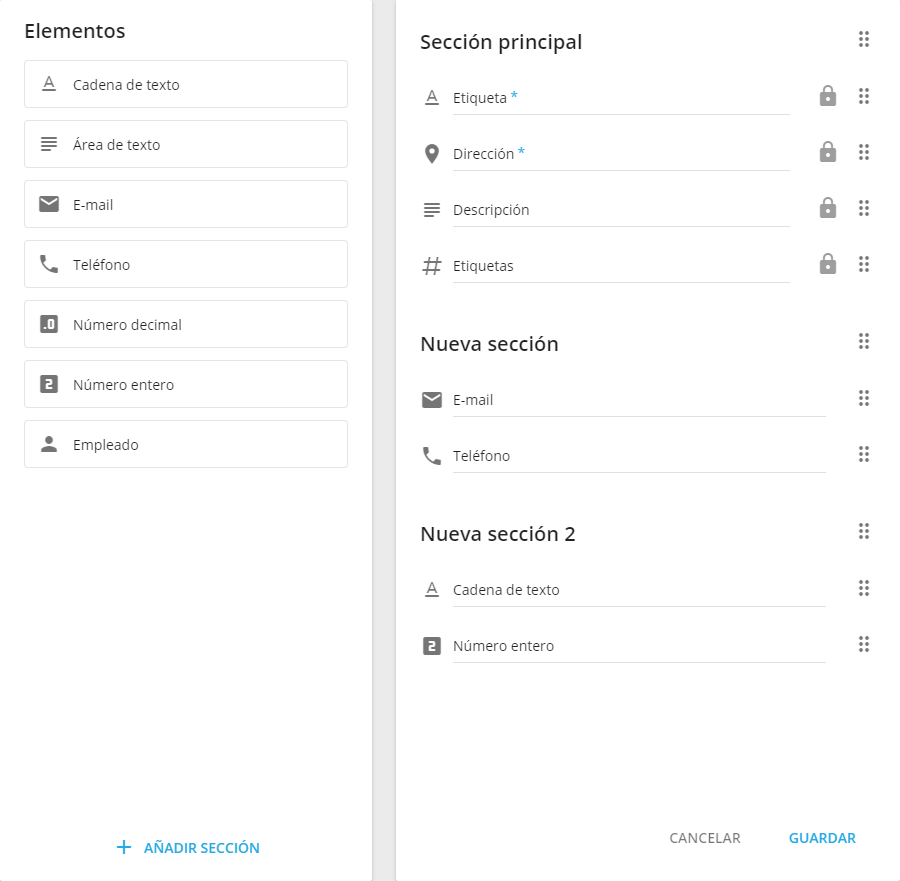
Task: Choose the Número decimal element
Action: (x=186, y=324)
